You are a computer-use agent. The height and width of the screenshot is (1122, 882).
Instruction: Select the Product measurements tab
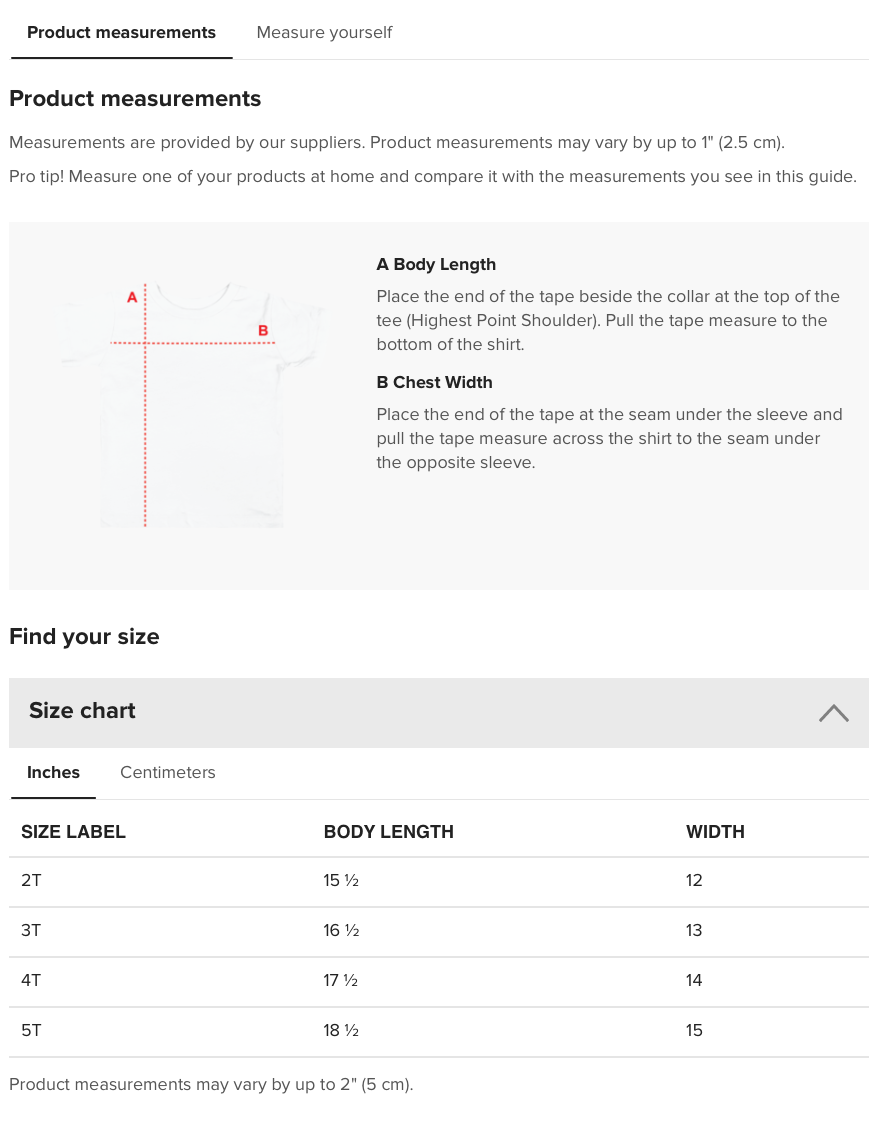pyautogui.click(x=121, y=33)
